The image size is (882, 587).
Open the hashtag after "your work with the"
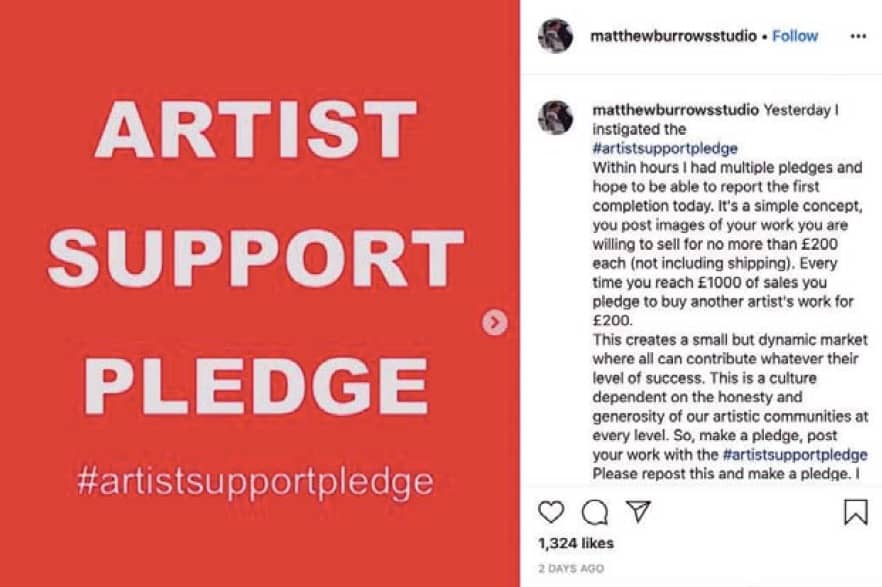point(795,453)
